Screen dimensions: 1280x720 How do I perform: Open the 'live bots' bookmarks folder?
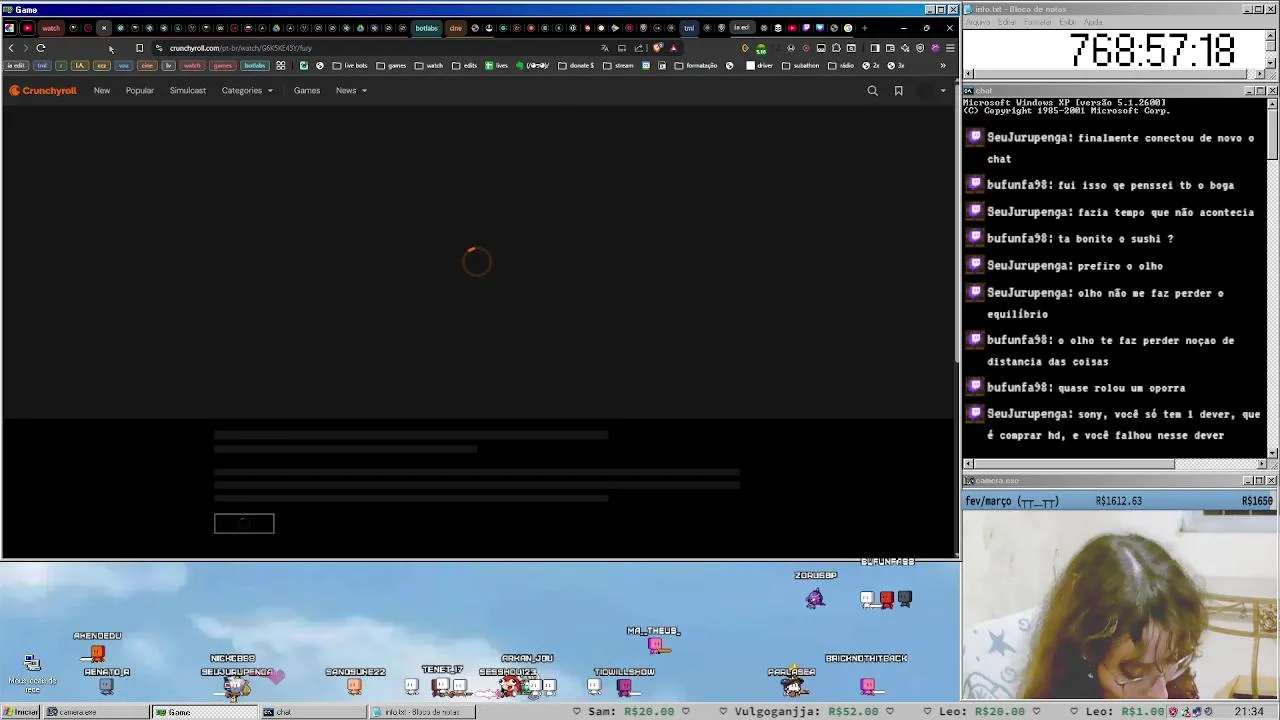[x=350, y=66]
